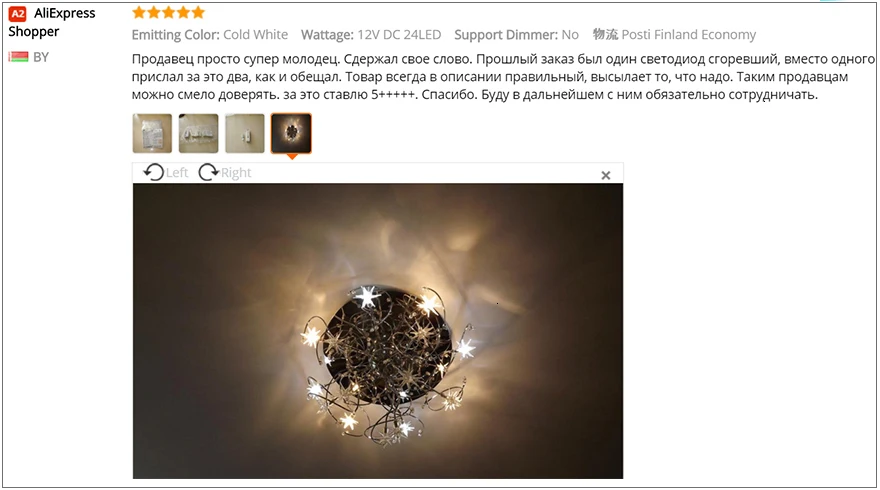Click the Russian review text paragraph
The height and width of the screenshot is (490, 880).
click(503, 77)
